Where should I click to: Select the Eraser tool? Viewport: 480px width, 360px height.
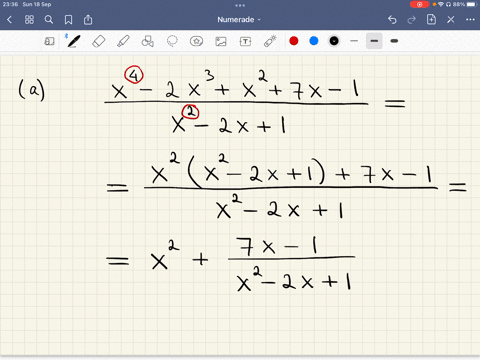[x=99, y=41]
